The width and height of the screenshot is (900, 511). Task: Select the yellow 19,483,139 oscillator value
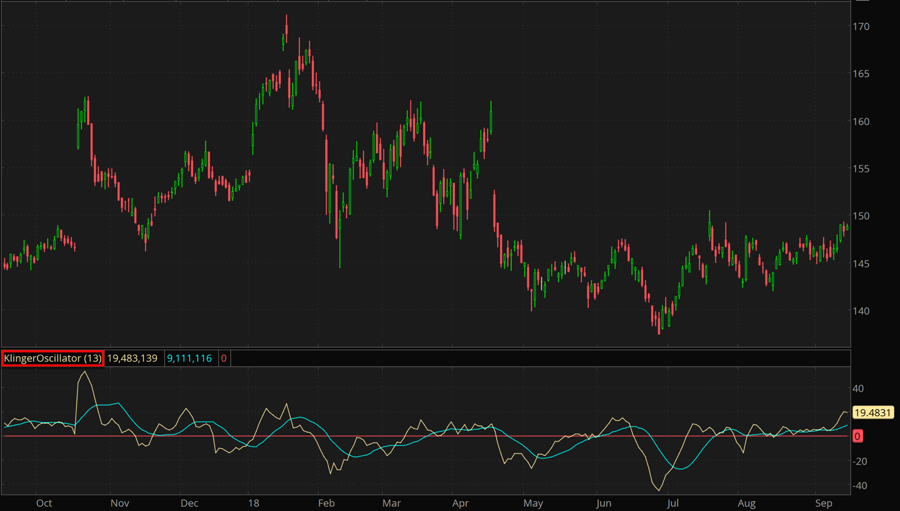133,358
